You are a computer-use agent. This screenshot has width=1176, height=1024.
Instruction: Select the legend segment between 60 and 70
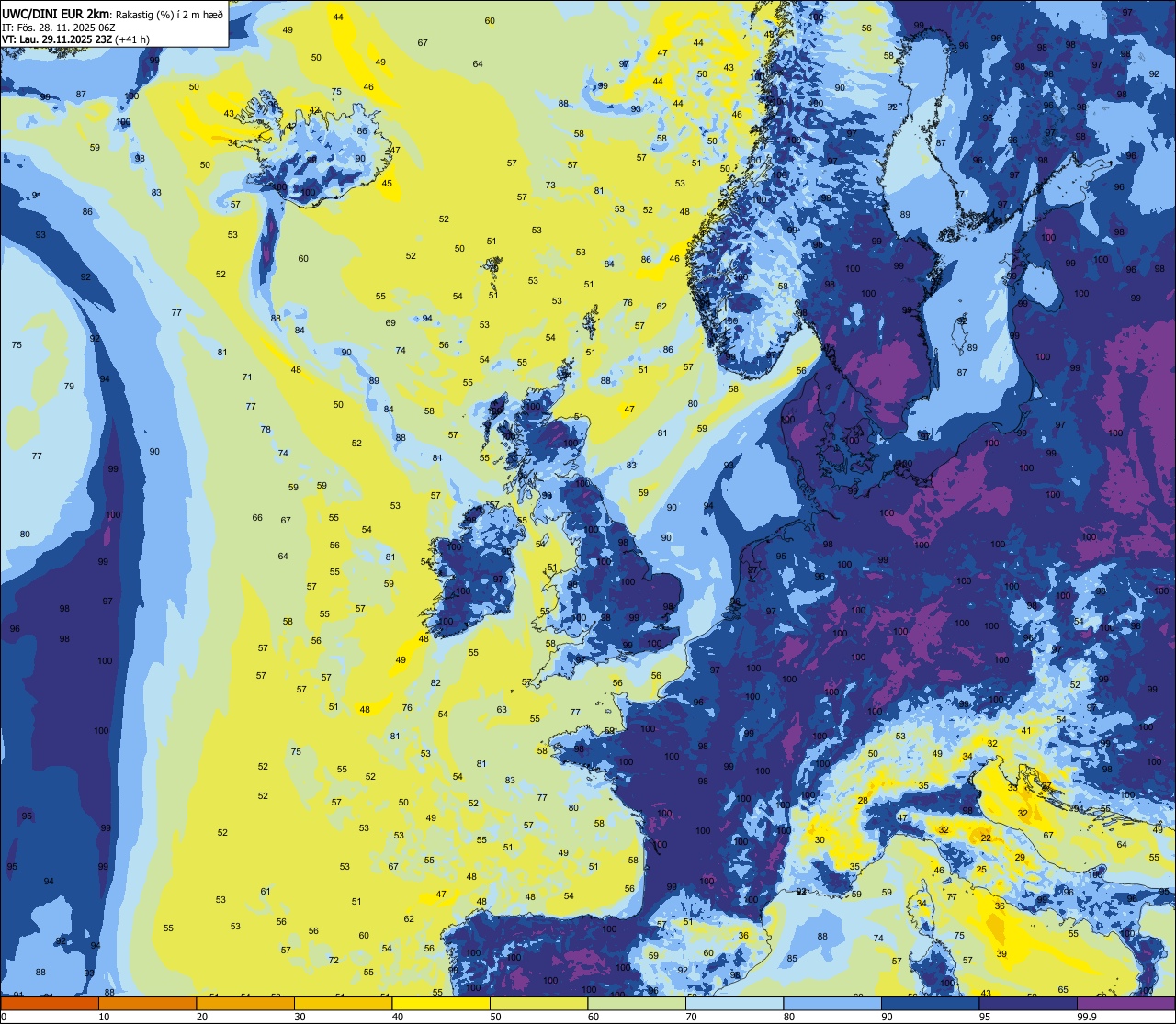coord(637,1003)
